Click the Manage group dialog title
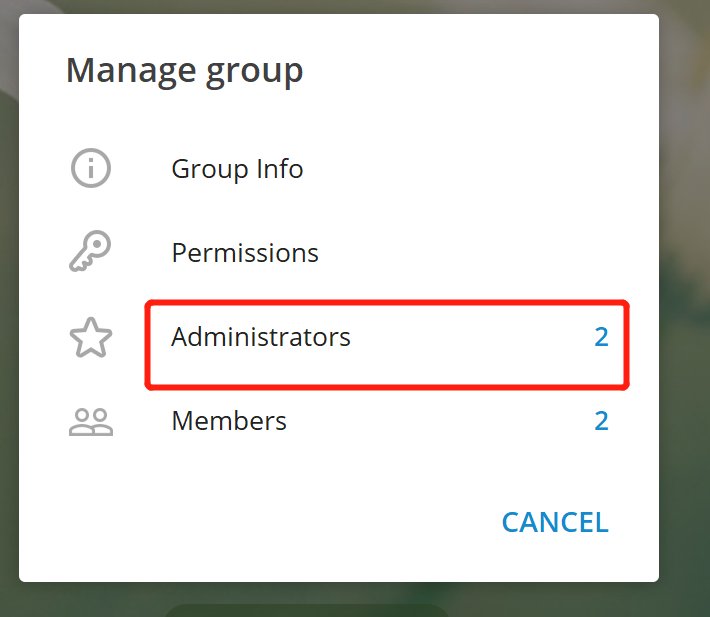The image size is (710, 617). [x=184, y=72]
